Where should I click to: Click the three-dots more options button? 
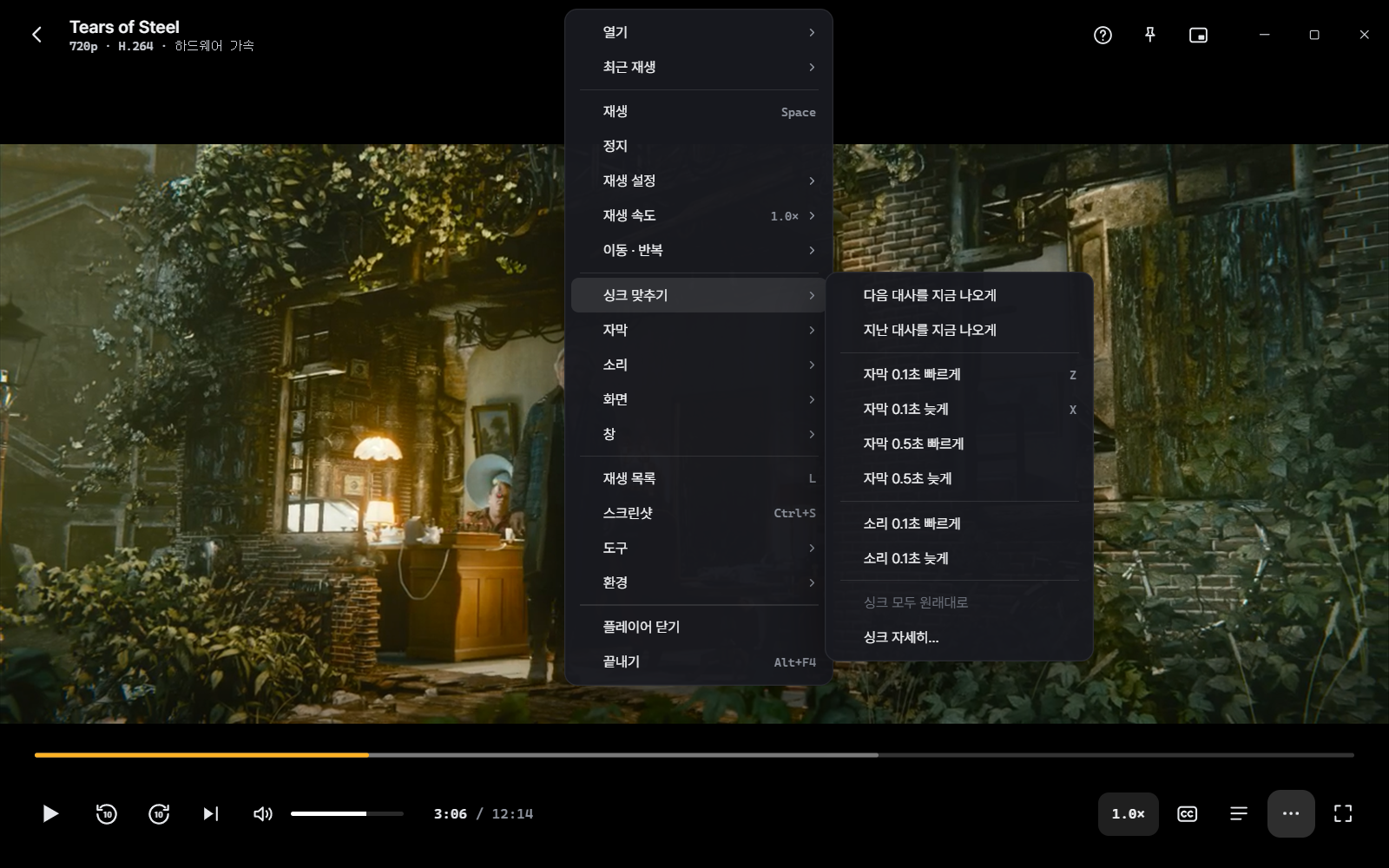tap(1291, 813)
